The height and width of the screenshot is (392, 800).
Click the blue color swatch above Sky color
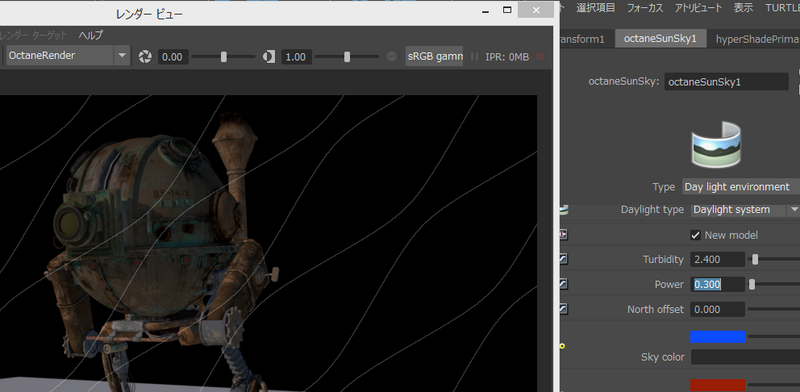click(x=718, y=336)
